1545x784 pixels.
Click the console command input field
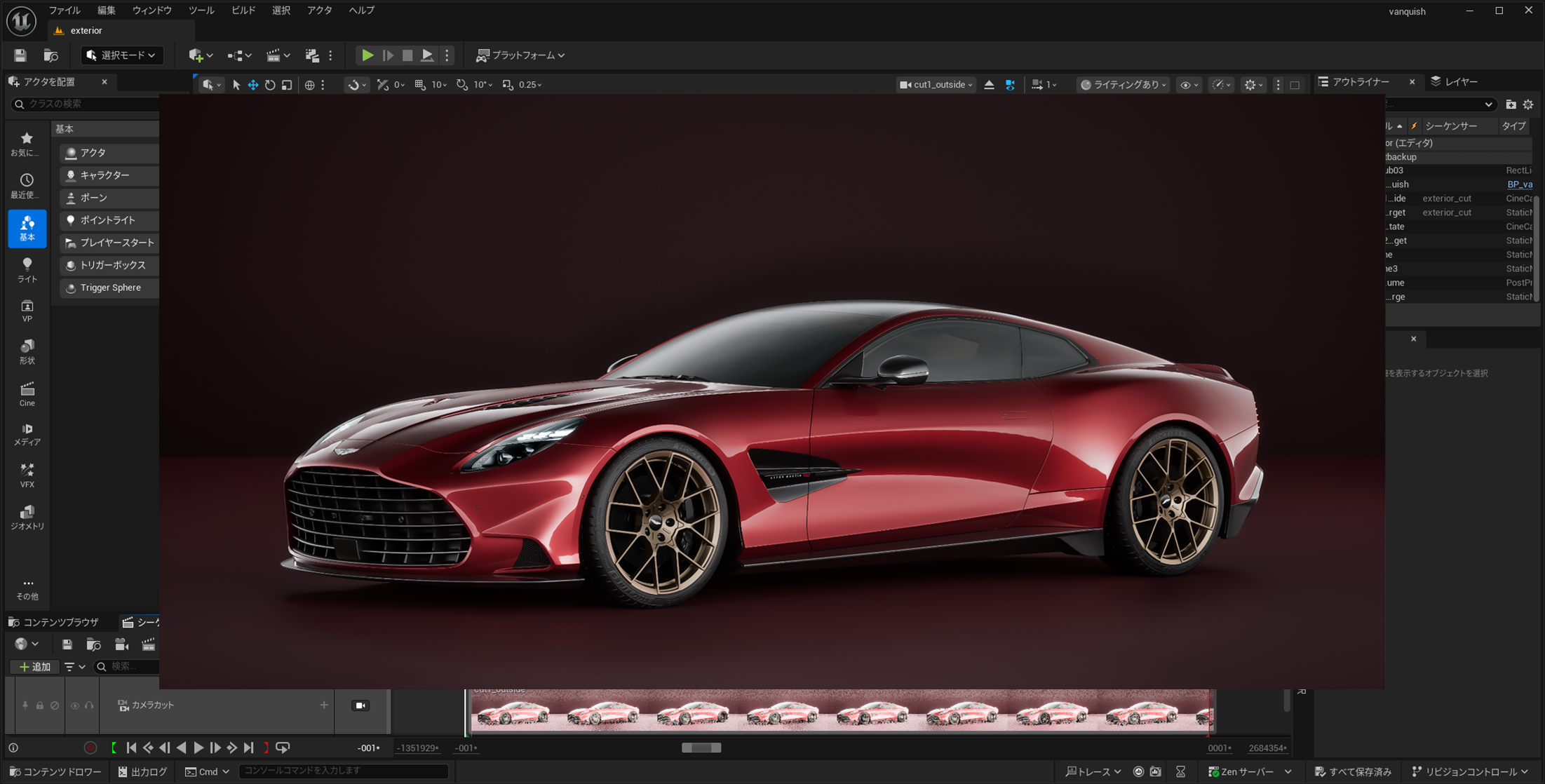tap(344, 771)
